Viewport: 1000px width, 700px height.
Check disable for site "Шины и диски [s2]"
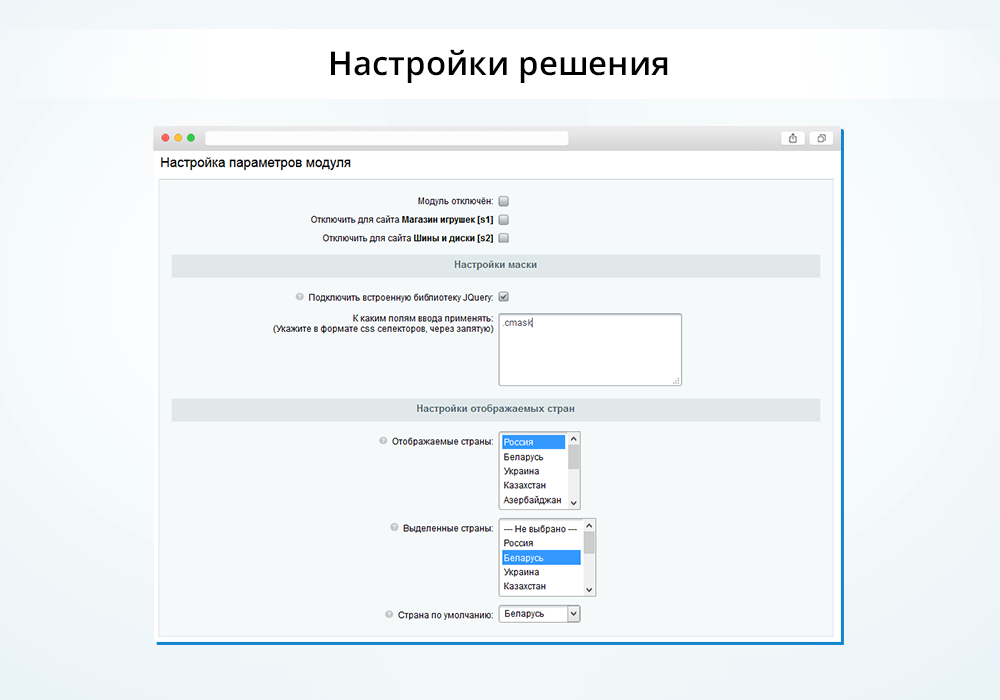504,238
